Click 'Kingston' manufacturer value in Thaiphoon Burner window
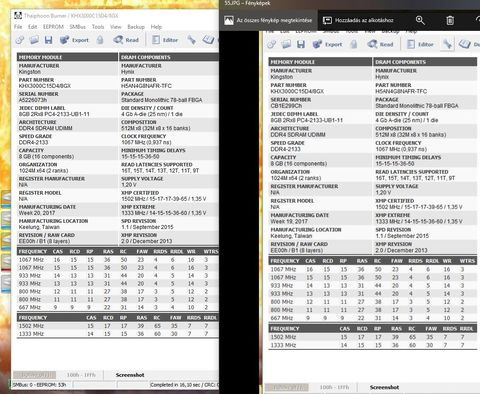The image size is (480, 394). click(x=30, y=72)
